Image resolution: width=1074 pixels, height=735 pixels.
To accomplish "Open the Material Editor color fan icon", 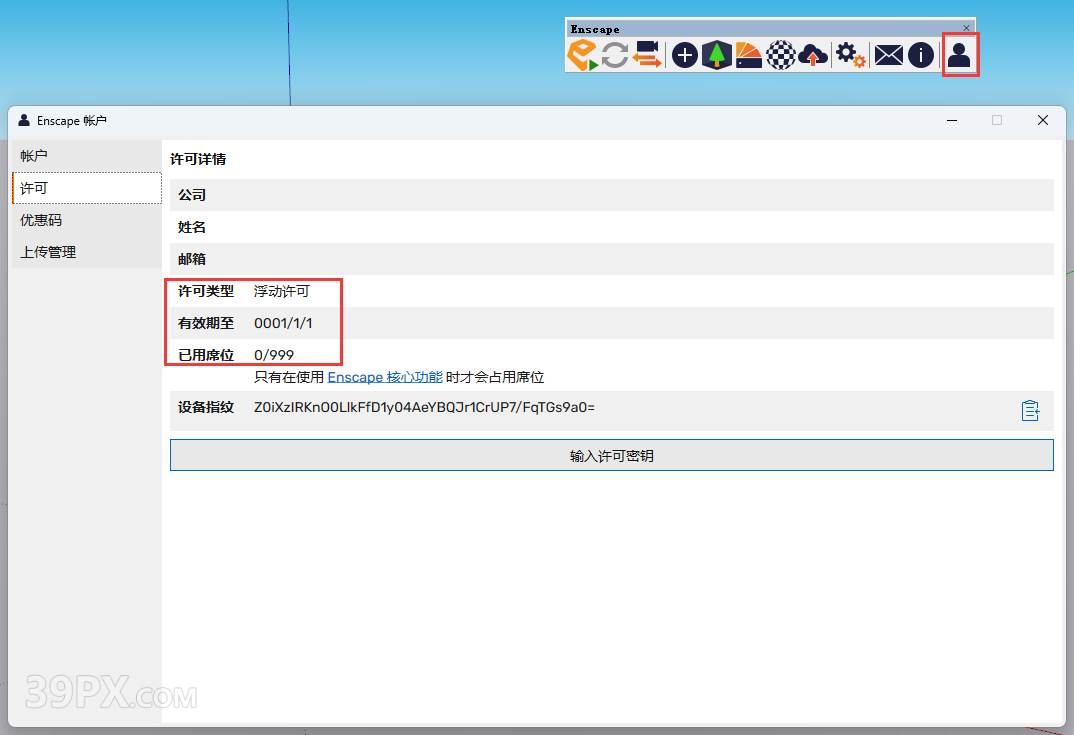I will pyautogui.click(x=749, y=55).
